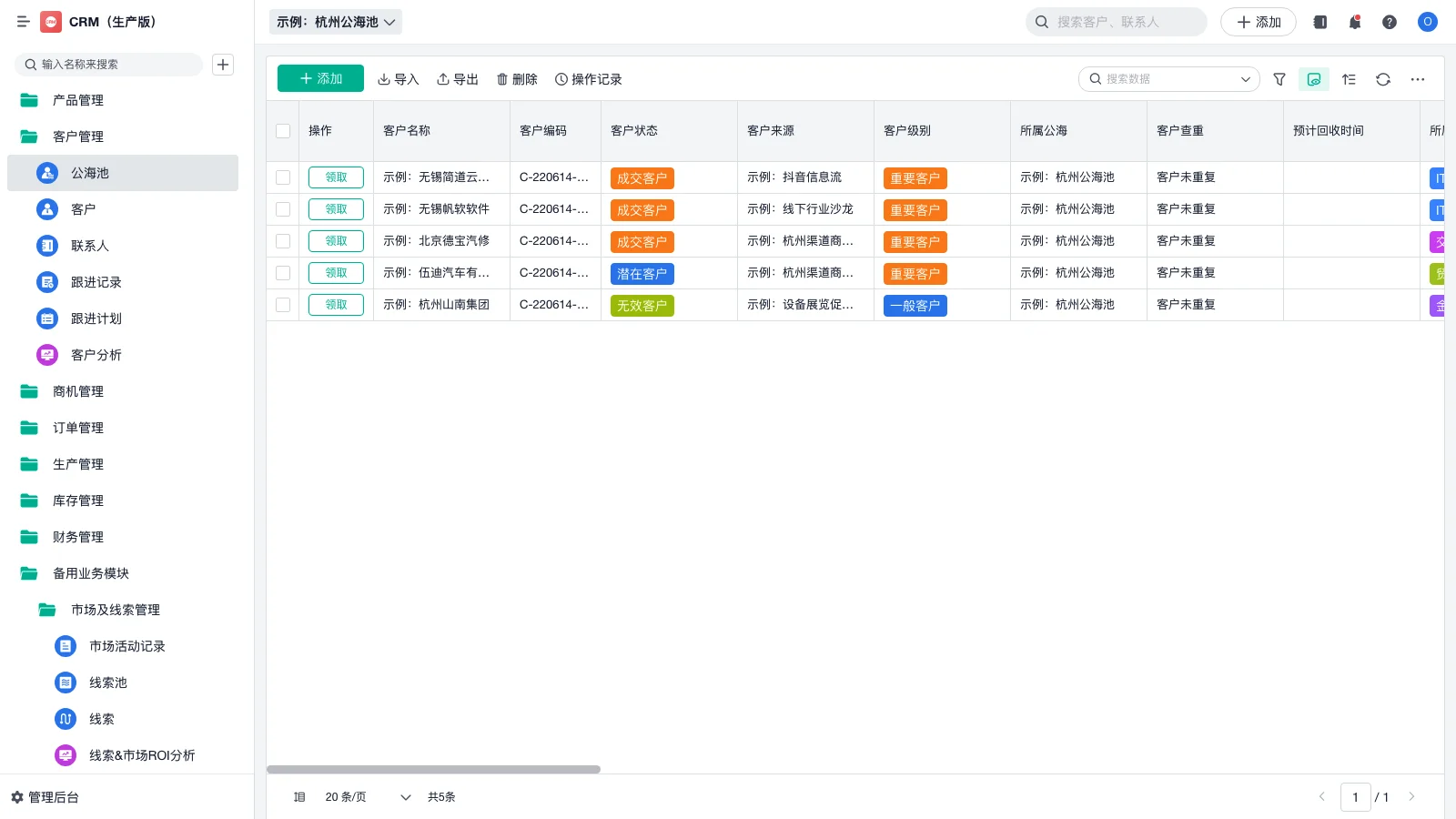1456x819 pixels.
Task: Open the notifications bell icon
Action: point(1354,22)
